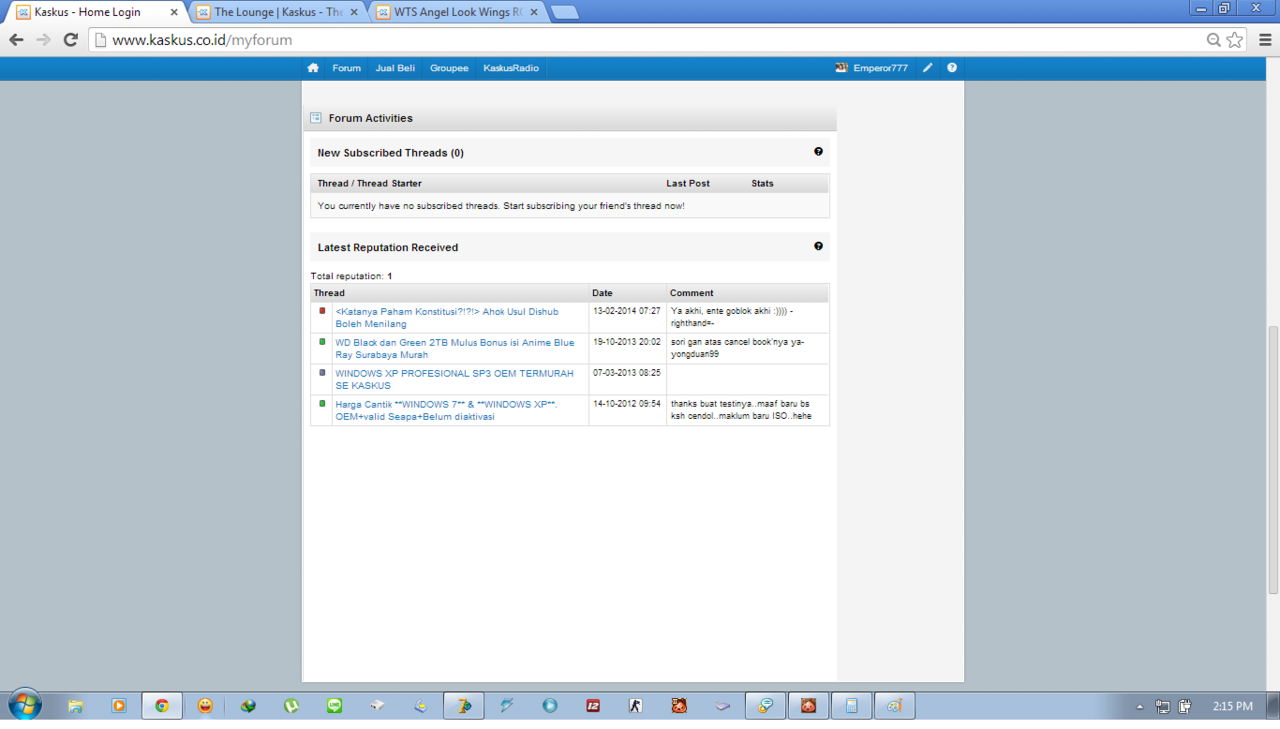
Task: Open the calculator taskbar icon
Action: [x=852, y=706]
